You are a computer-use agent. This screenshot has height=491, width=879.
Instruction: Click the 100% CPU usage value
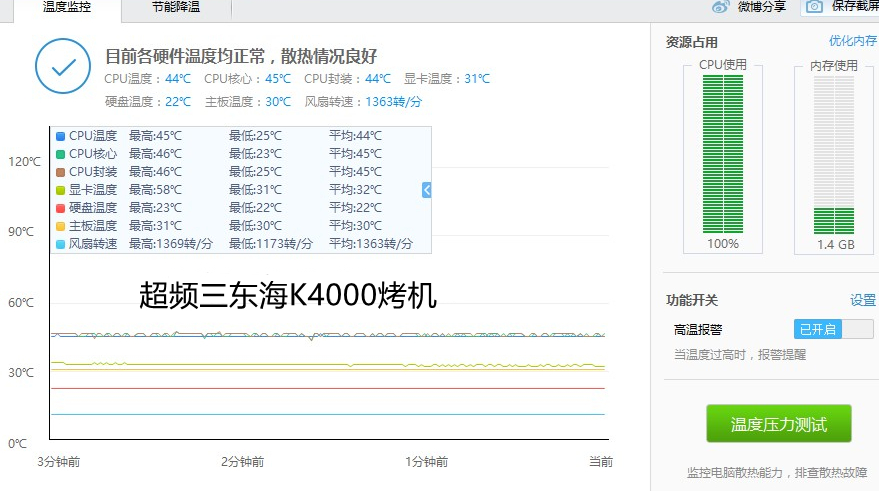(x=723, y=244)
